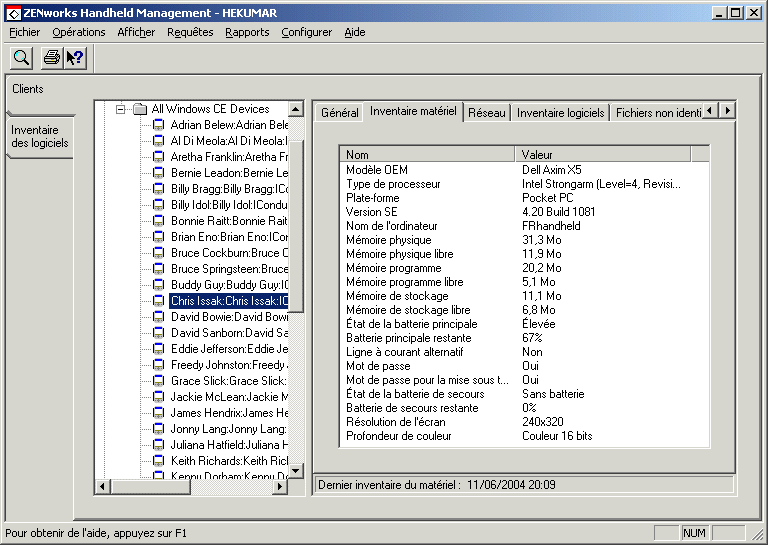768x545 pixels.
Task: Click the printer icon in toolbar
Action: (51, 58)
